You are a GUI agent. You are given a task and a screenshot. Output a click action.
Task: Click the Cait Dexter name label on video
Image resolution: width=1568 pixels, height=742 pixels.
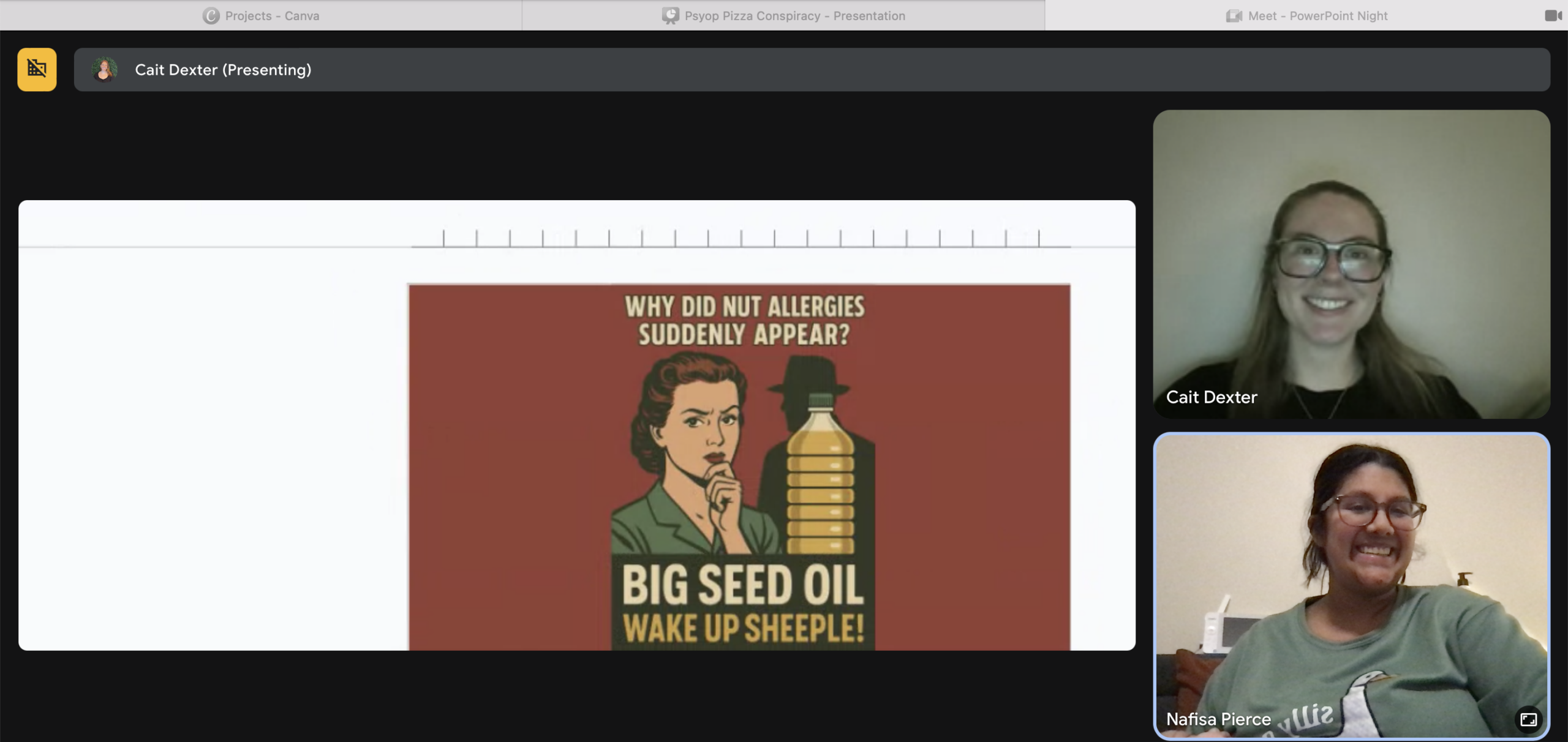point(1211,397)
